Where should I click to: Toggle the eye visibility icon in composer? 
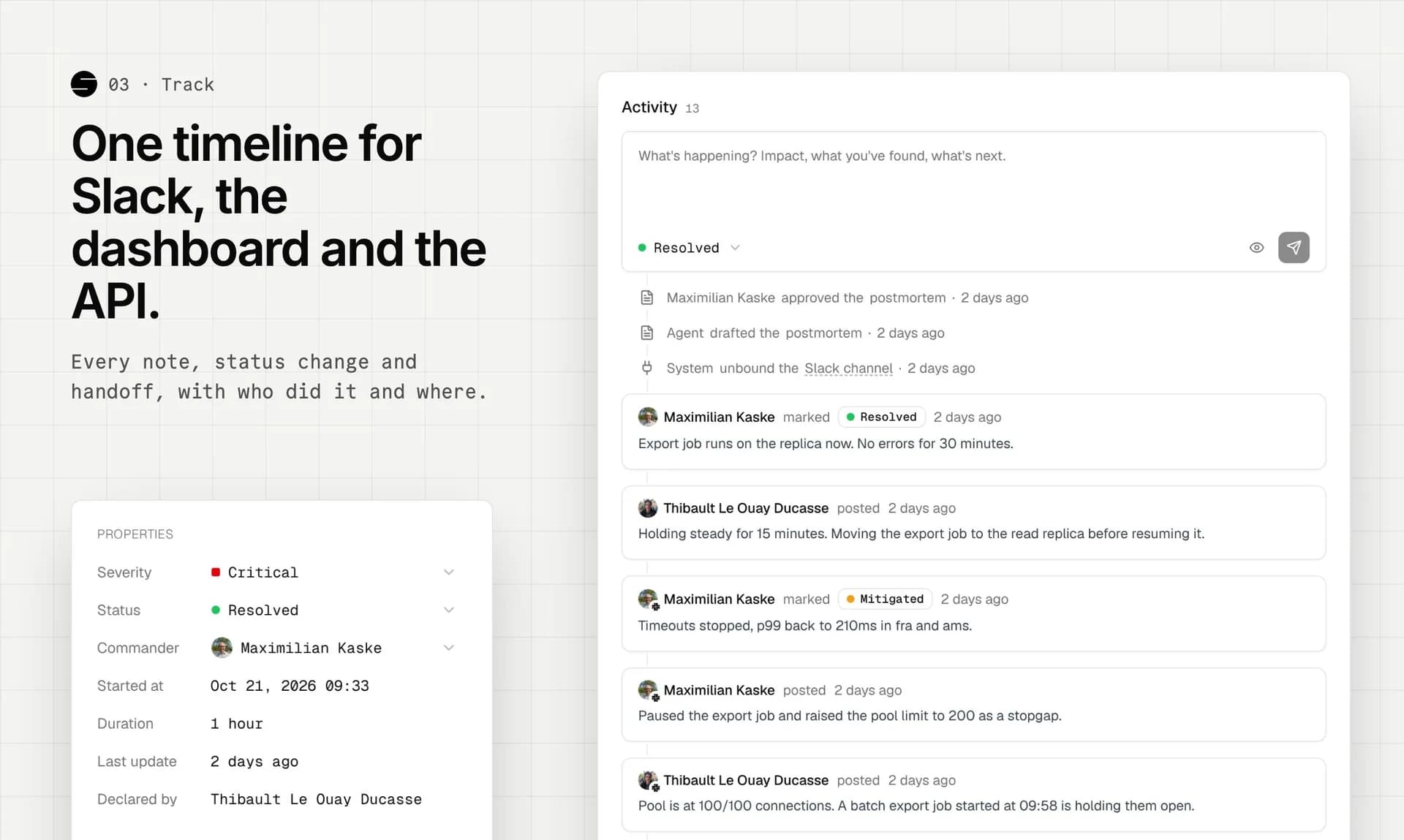pos(1256,247)
